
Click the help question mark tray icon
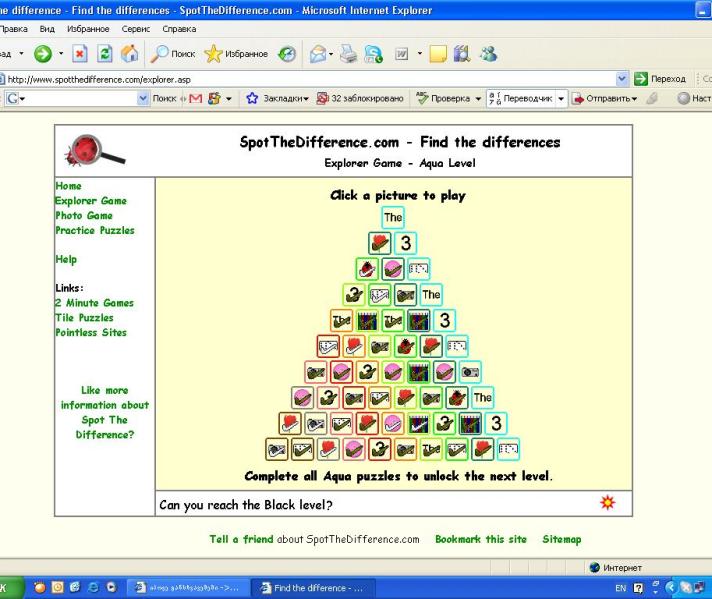(638, 588)
